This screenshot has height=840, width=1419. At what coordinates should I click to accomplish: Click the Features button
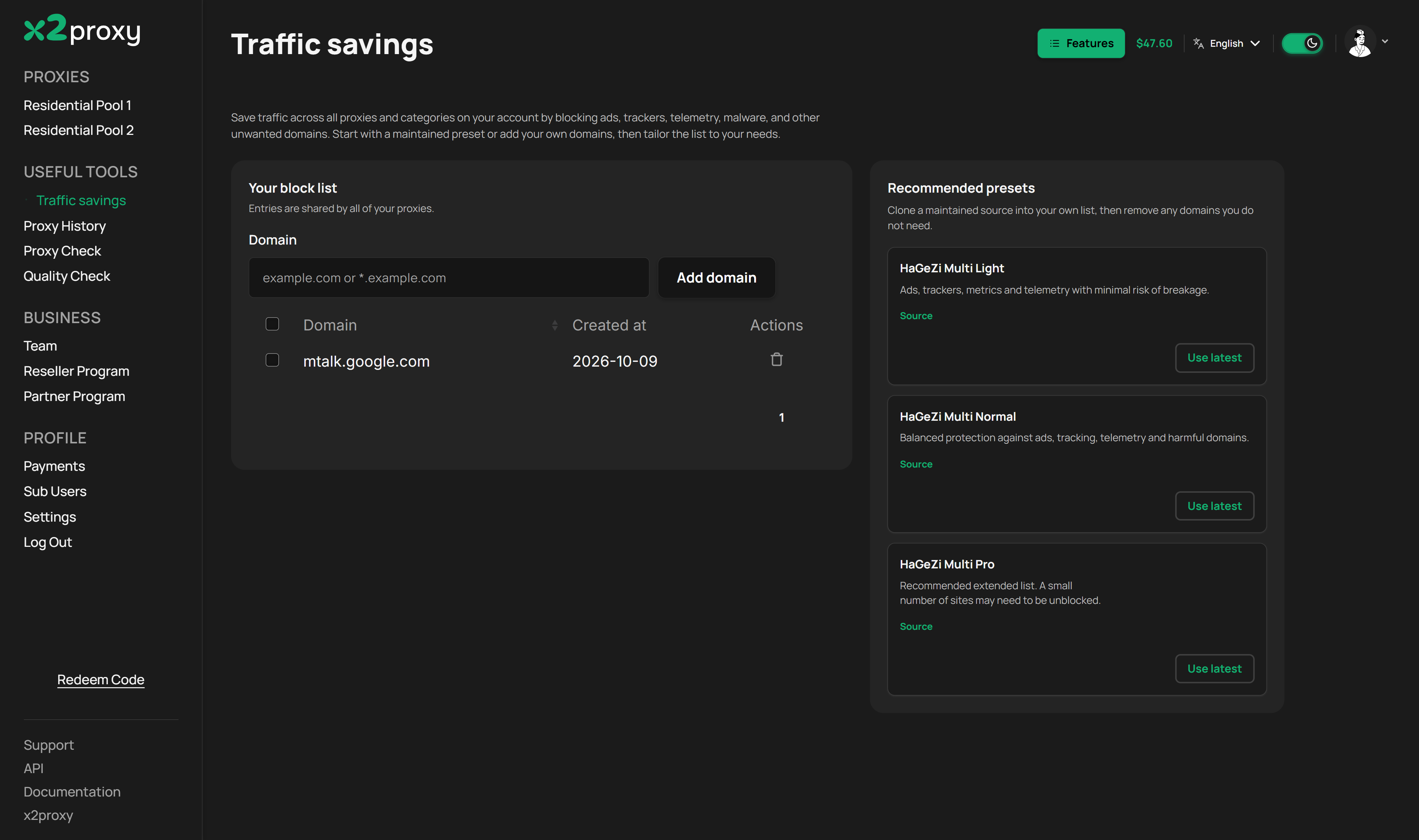click(1080, 43)
